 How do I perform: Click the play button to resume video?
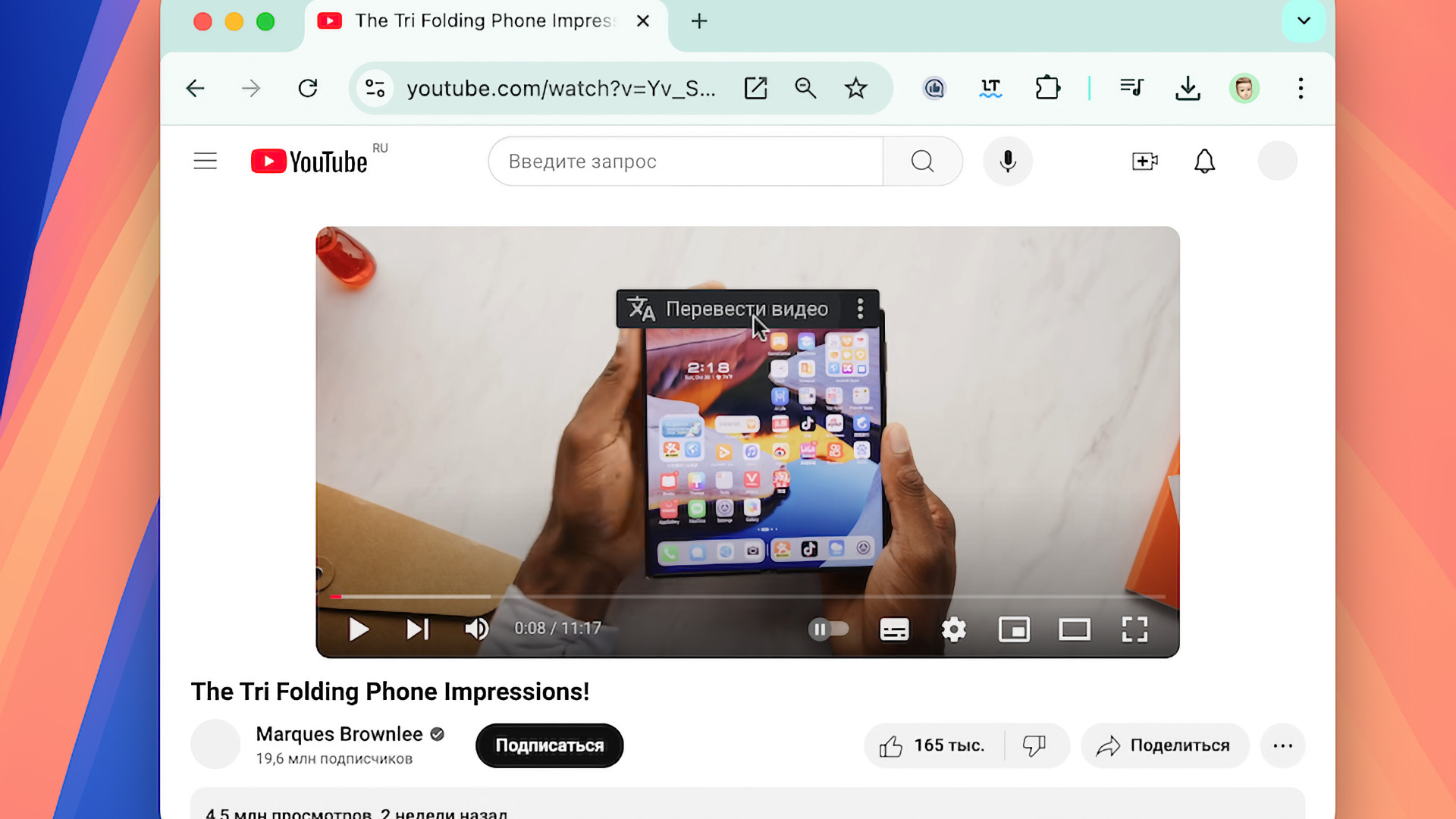click(358, 628)
